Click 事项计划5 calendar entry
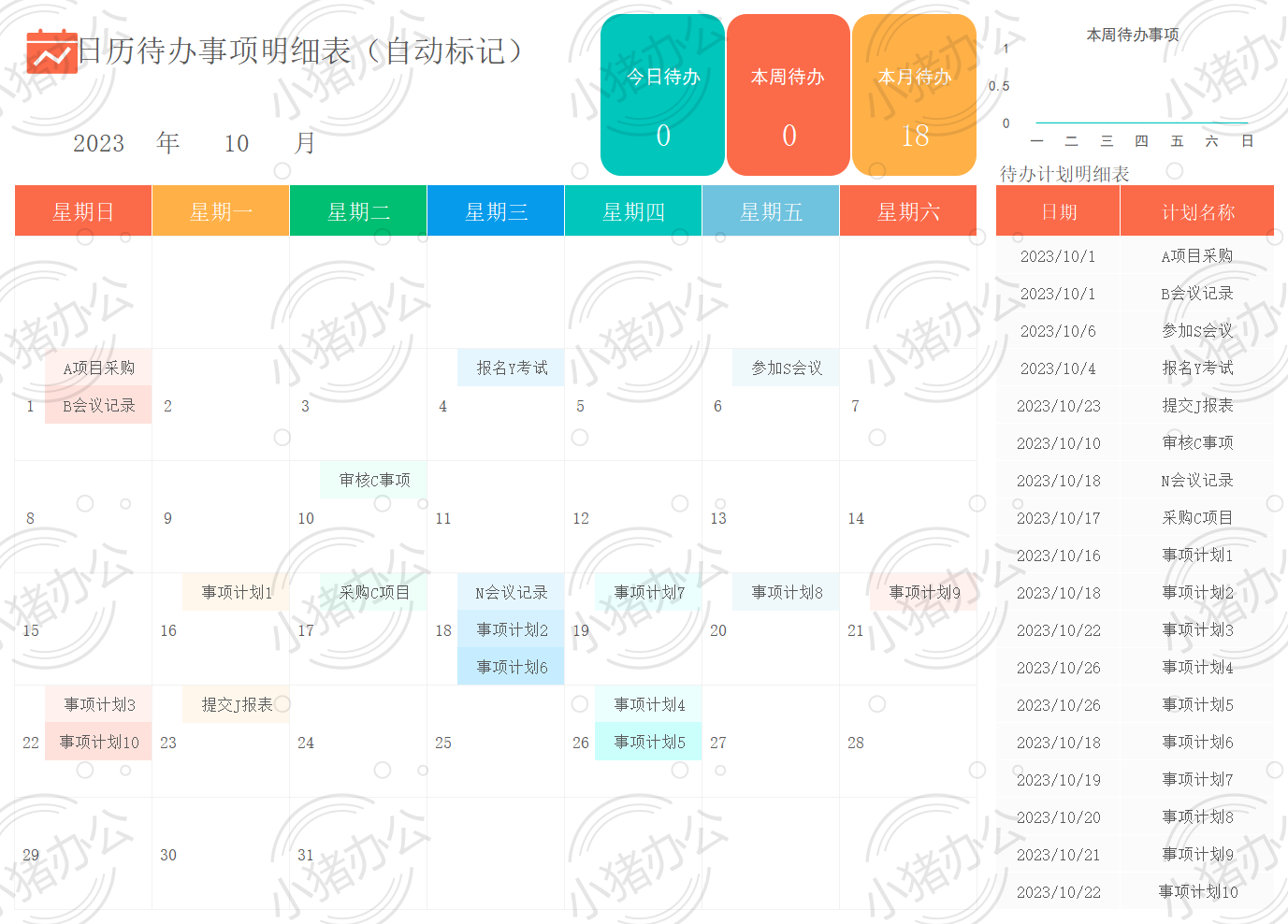This screenshot has height=924, width=1288. point(649,742)
